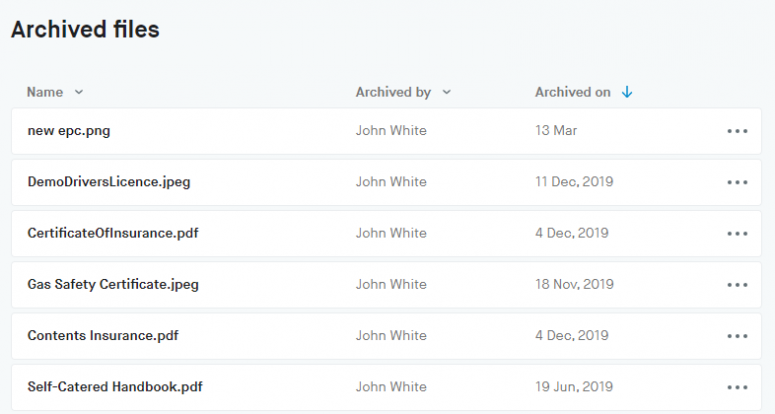
Task: Expand the Archived by column chevron
Action: 446,92
